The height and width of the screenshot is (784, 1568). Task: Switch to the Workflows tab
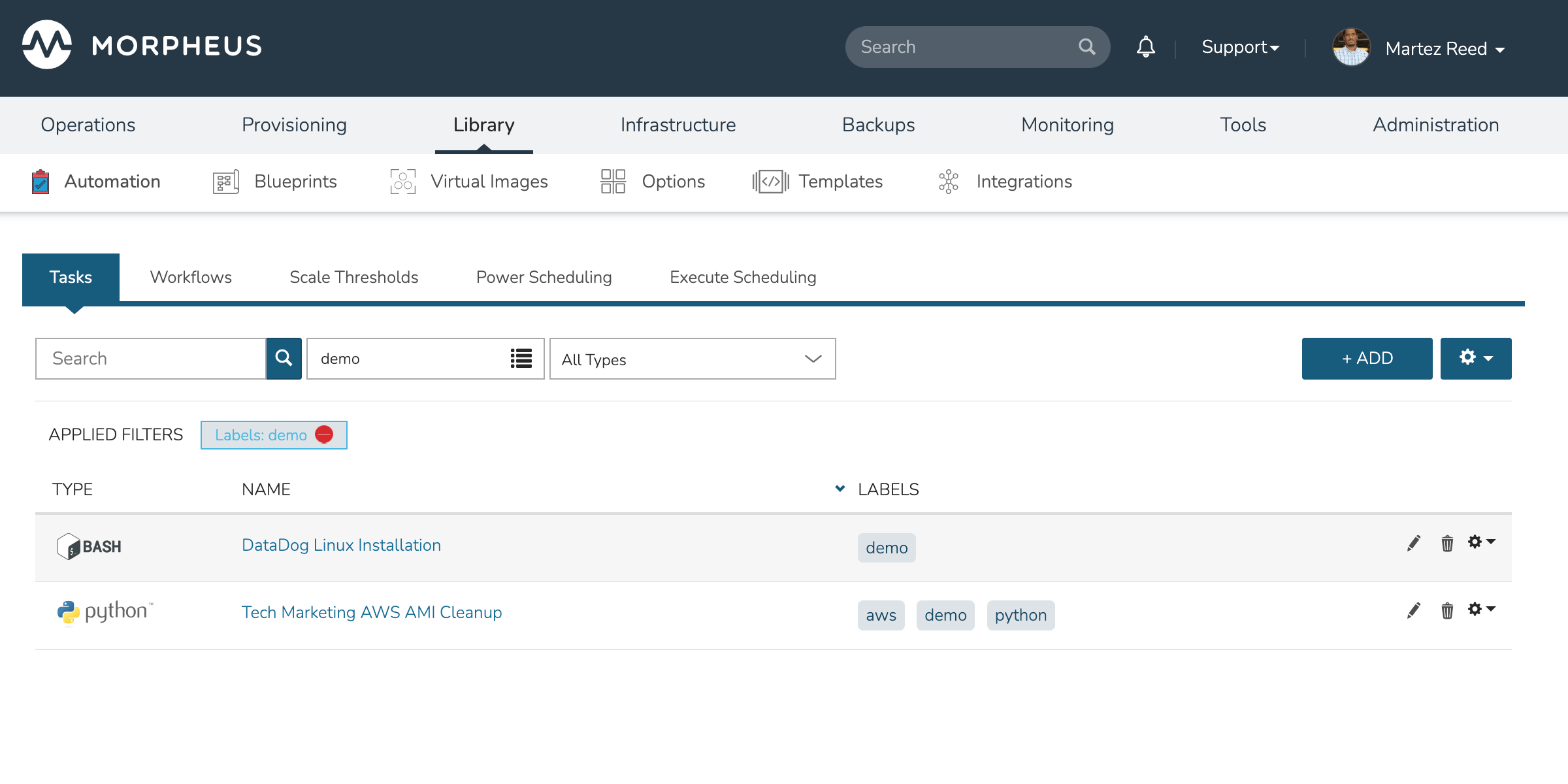191,277
